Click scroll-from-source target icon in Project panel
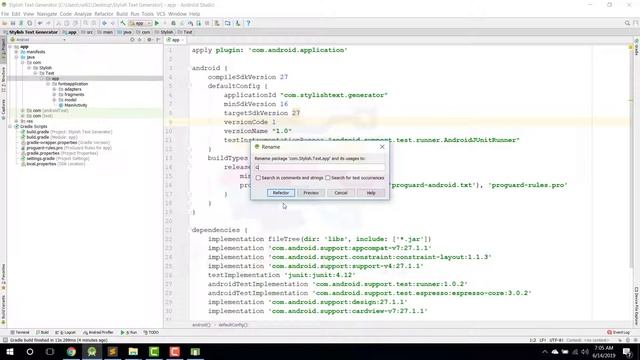640x360 pixels. pyautogui.click(x=132, y=40)
